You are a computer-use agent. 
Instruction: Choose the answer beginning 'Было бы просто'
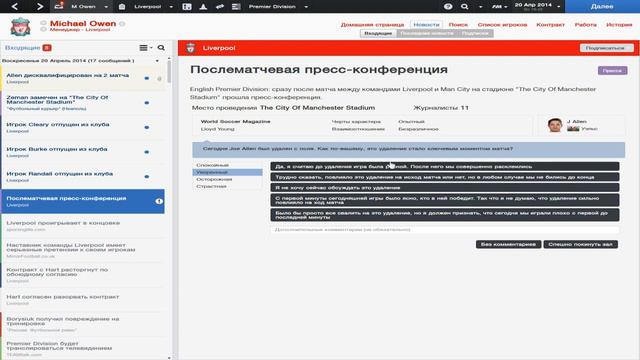(444, 215)
